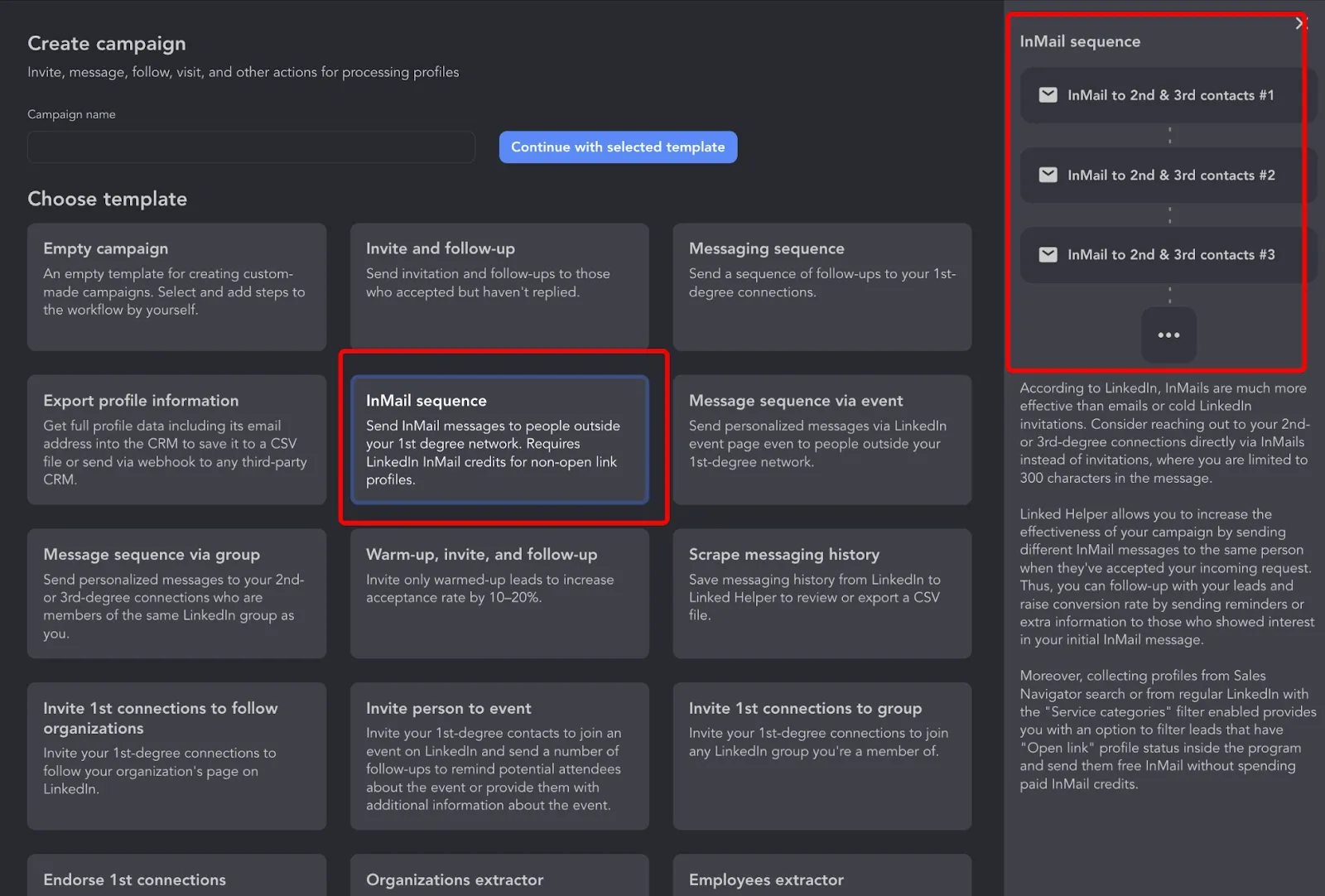The width and height of the screenshot is (1325, 896).
Task: Select Message sequence via group template
Action: click(176, 594)
